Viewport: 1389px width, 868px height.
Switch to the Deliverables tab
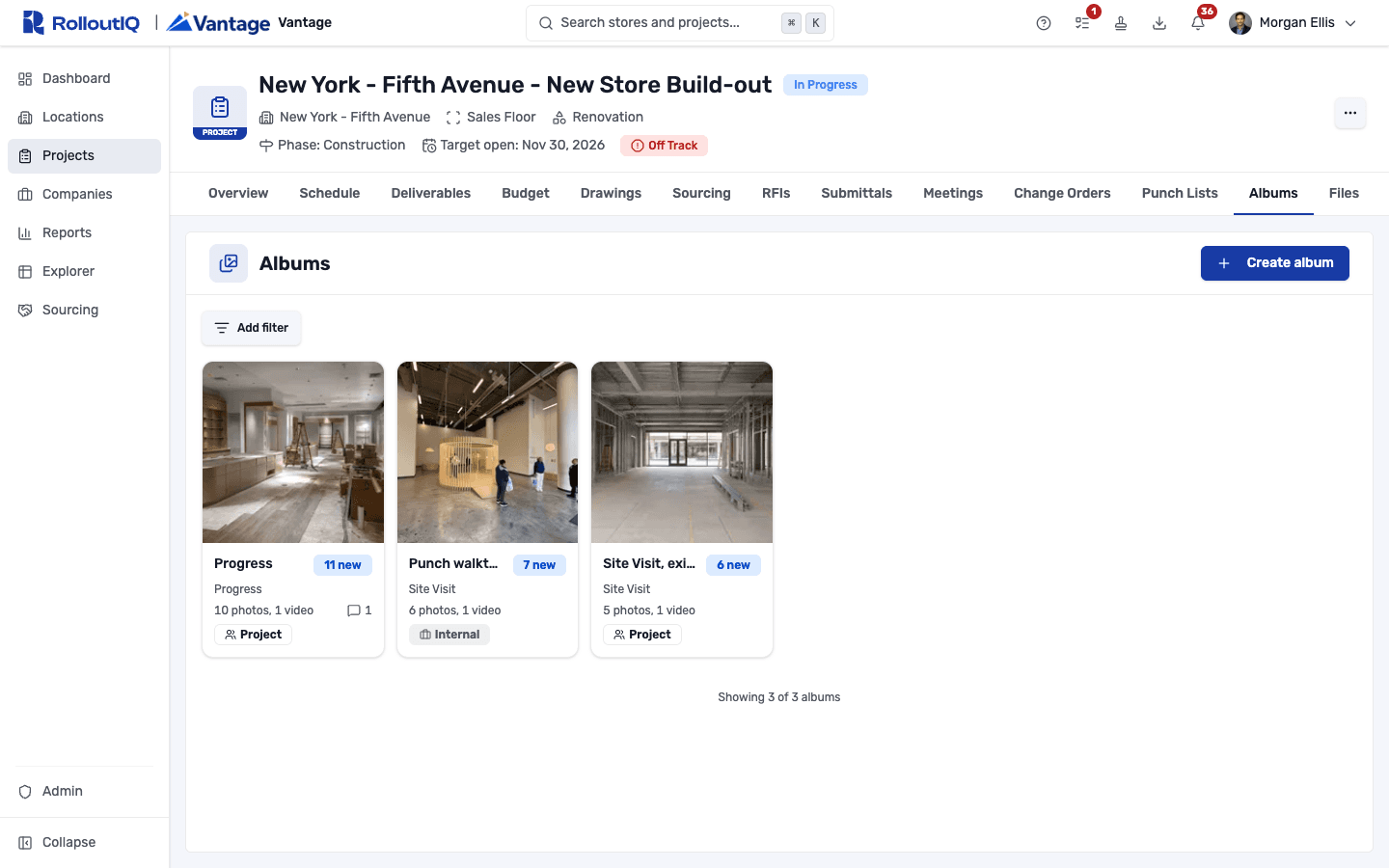pos(431,193)
